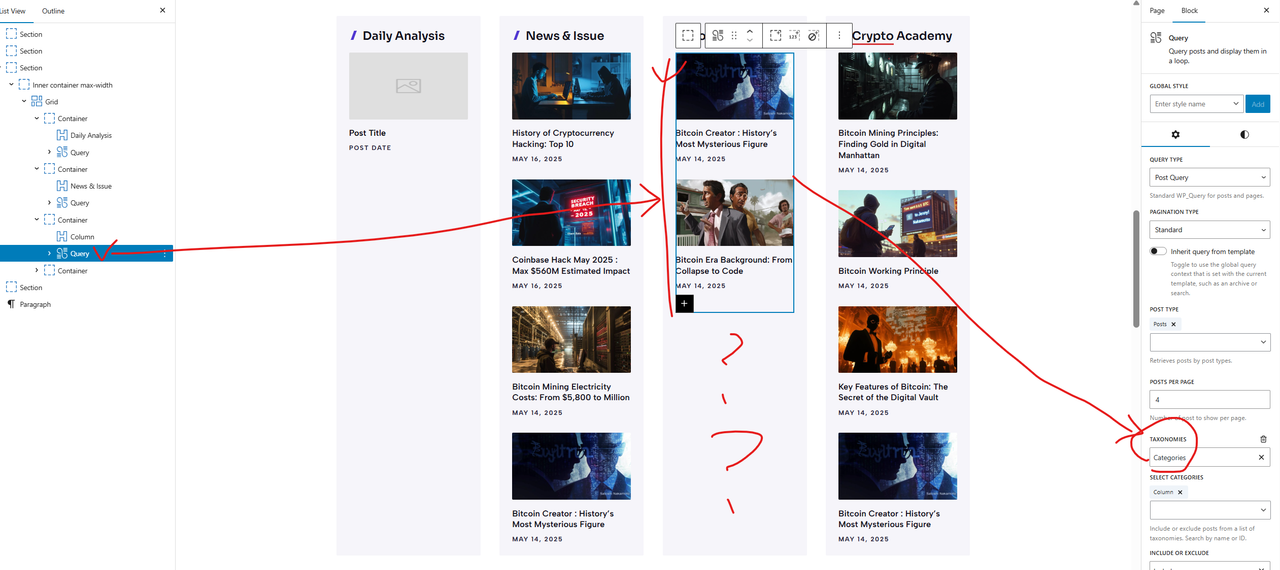Move block down with toolbar arrow
The height and width of the screenshot is (570, 1280).
(x=750, y=42)
